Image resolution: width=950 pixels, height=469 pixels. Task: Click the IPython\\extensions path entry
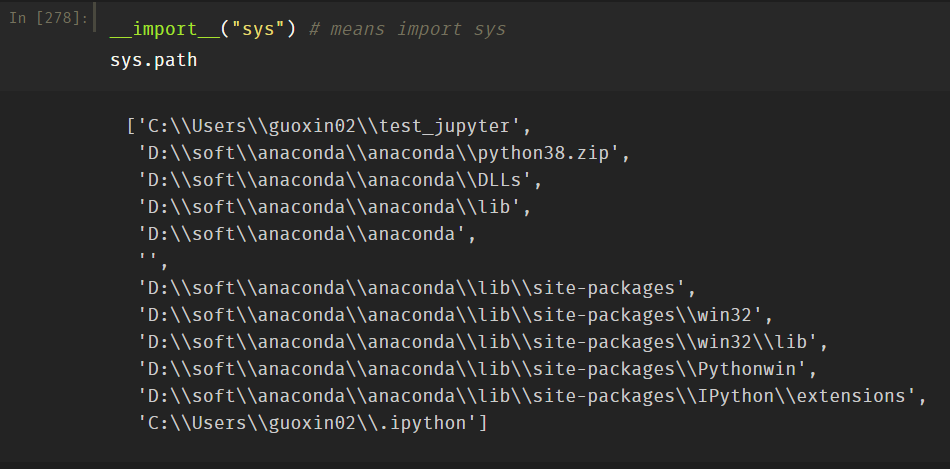(527, 397)
